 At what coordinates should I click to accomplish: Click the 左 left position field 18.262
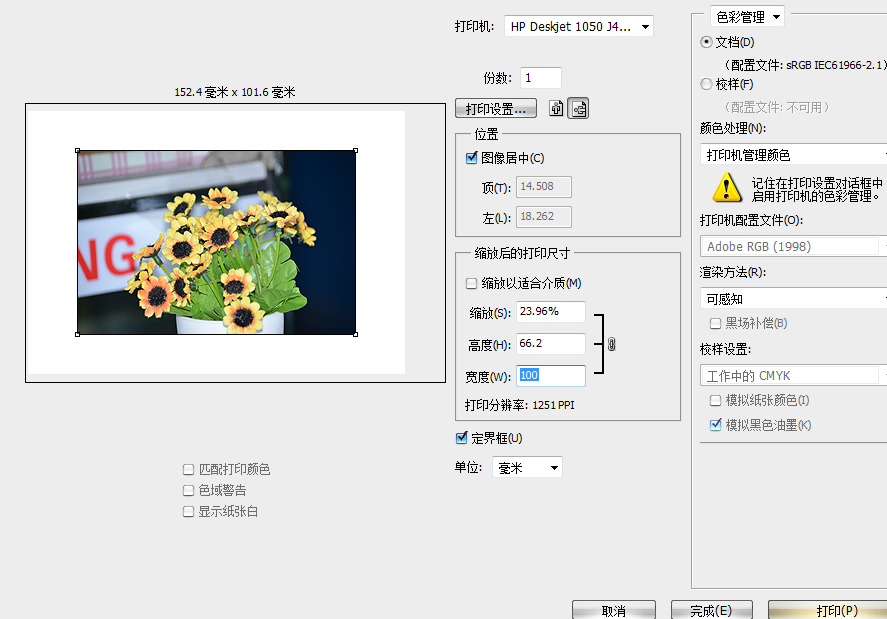(544, 217)
